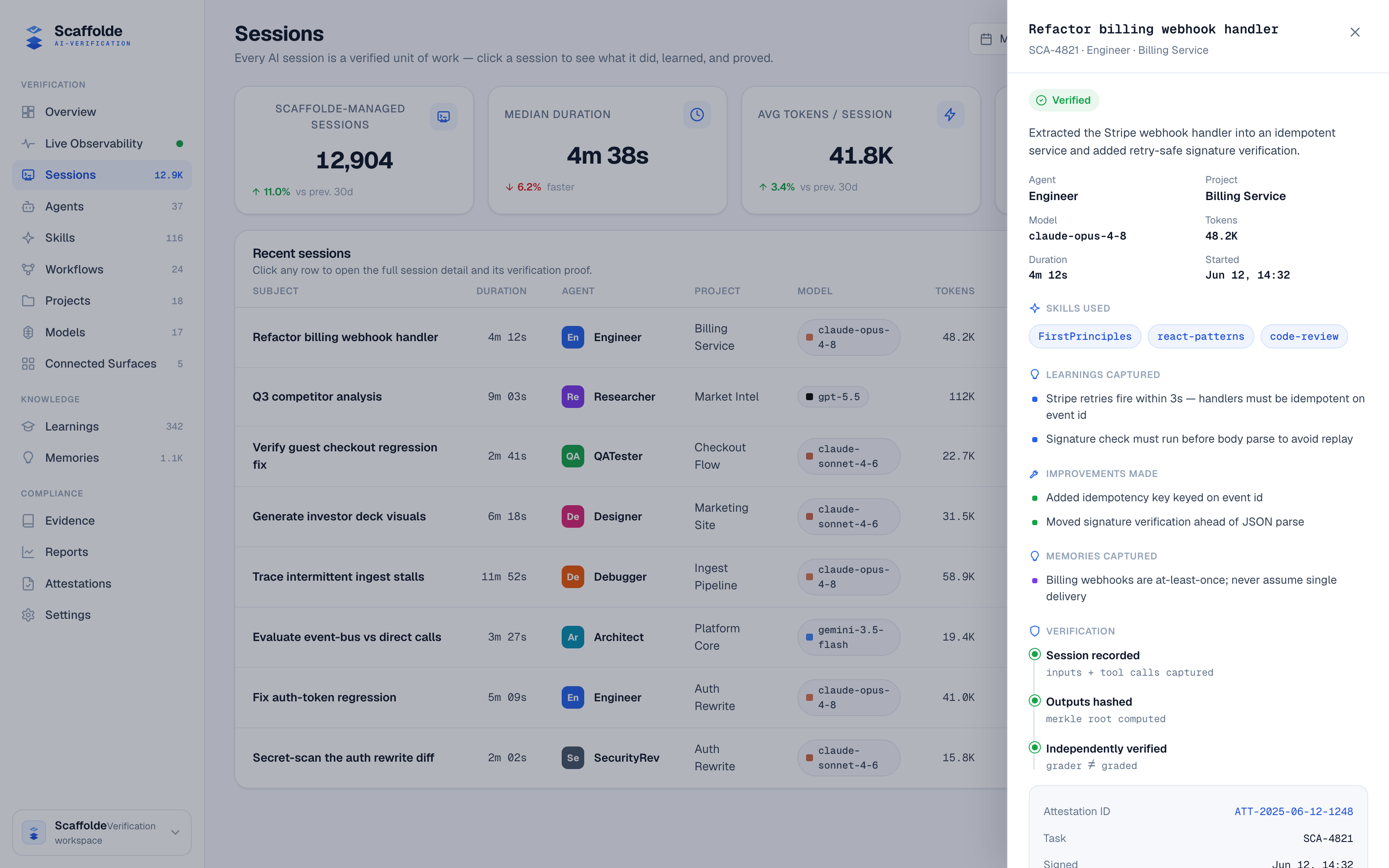The height and width of the screenshot is (868, 1389).
Task: Open Live Observability pulse icon
Action: [x=28, y=144]
